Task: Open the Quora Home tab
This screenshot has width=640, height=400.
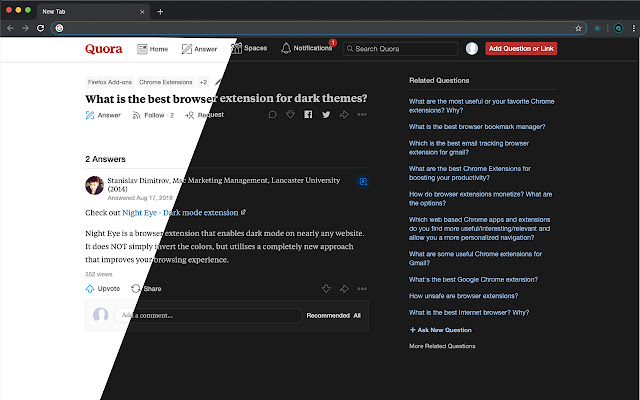Action: [152, 48]
